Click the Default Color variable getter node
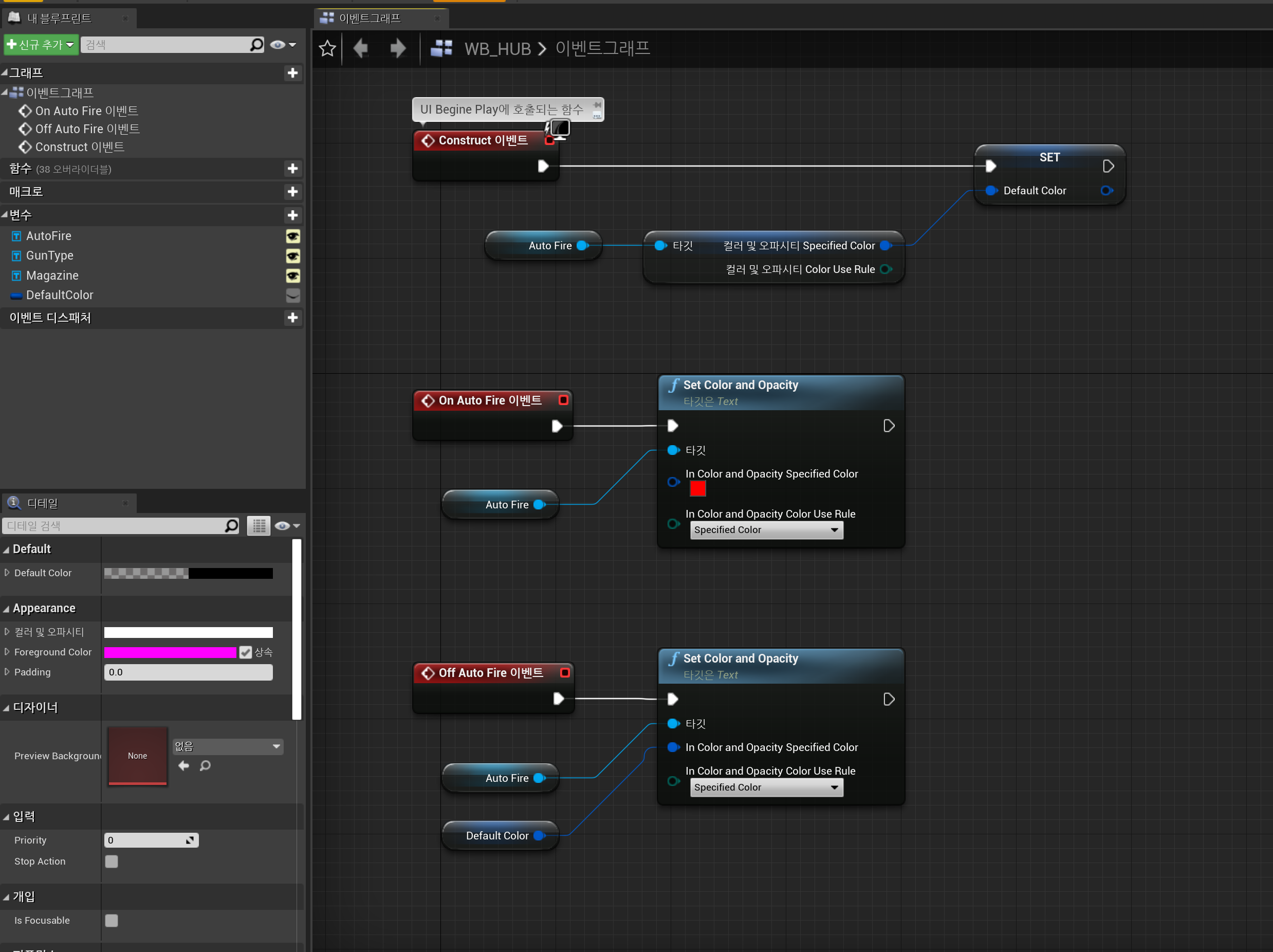The height and width of the screenshot is (952, 1273). [x=500, y=835]
